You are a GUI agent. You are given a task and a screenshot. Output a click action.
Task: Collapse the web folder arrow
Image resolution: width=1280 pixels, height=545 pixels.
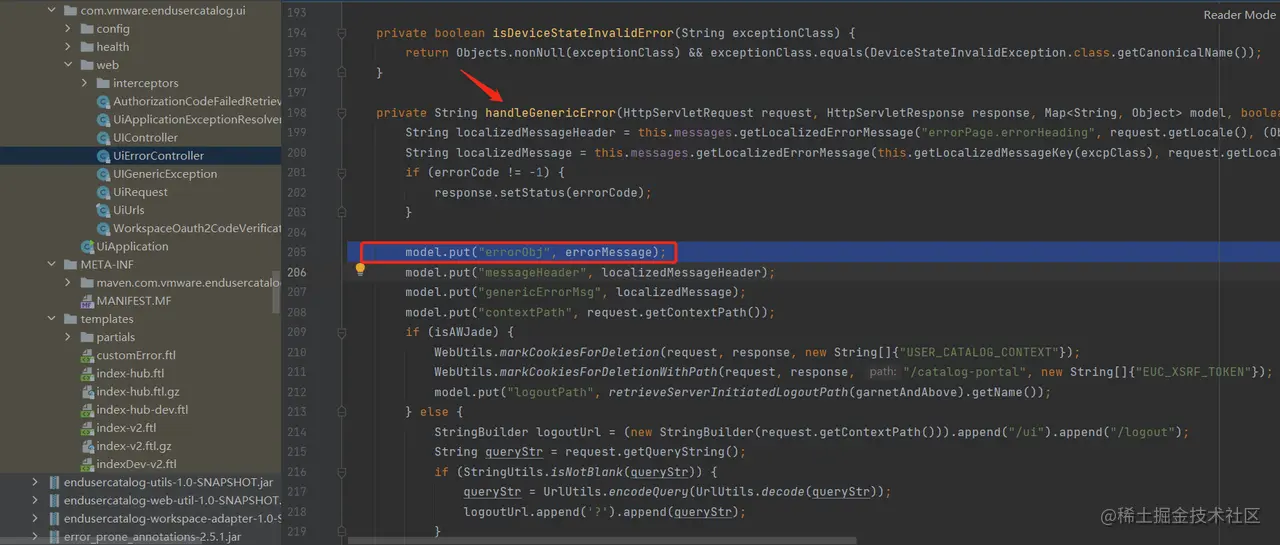click(68, 65)
